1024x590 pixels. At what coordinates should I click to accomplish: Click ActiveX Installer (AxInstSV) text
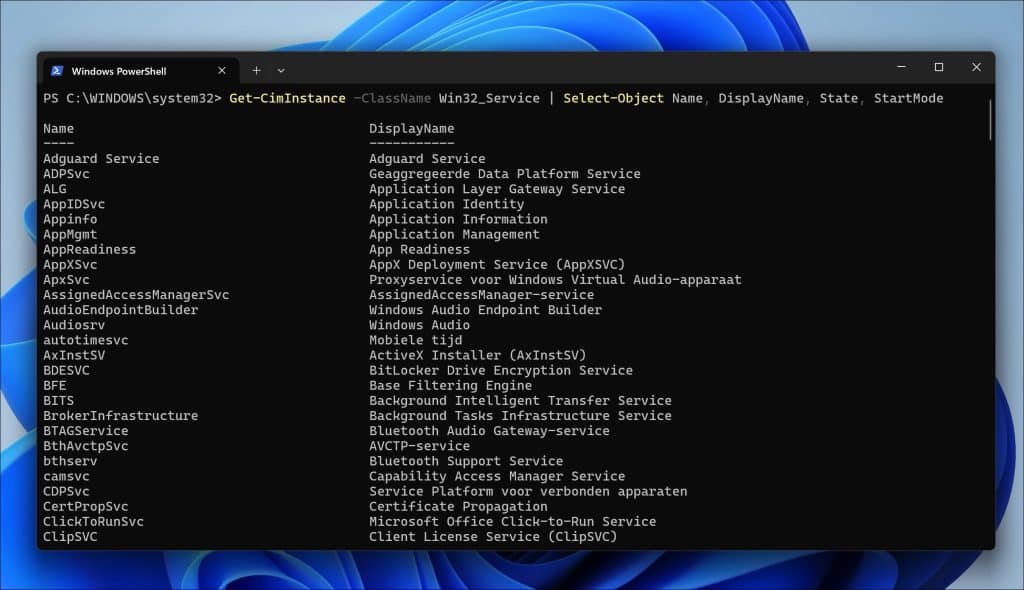point(477,355)
